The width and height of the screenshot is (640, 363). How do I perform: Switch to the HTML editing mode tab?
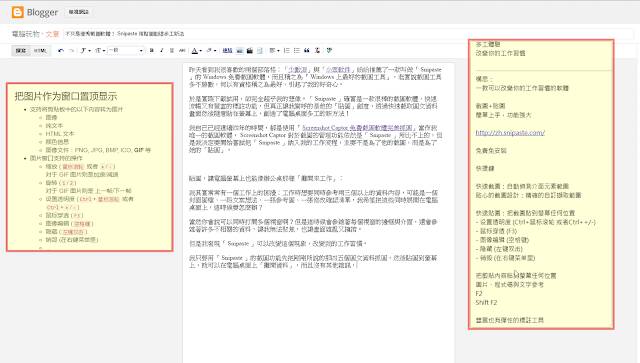coord(40,51)
